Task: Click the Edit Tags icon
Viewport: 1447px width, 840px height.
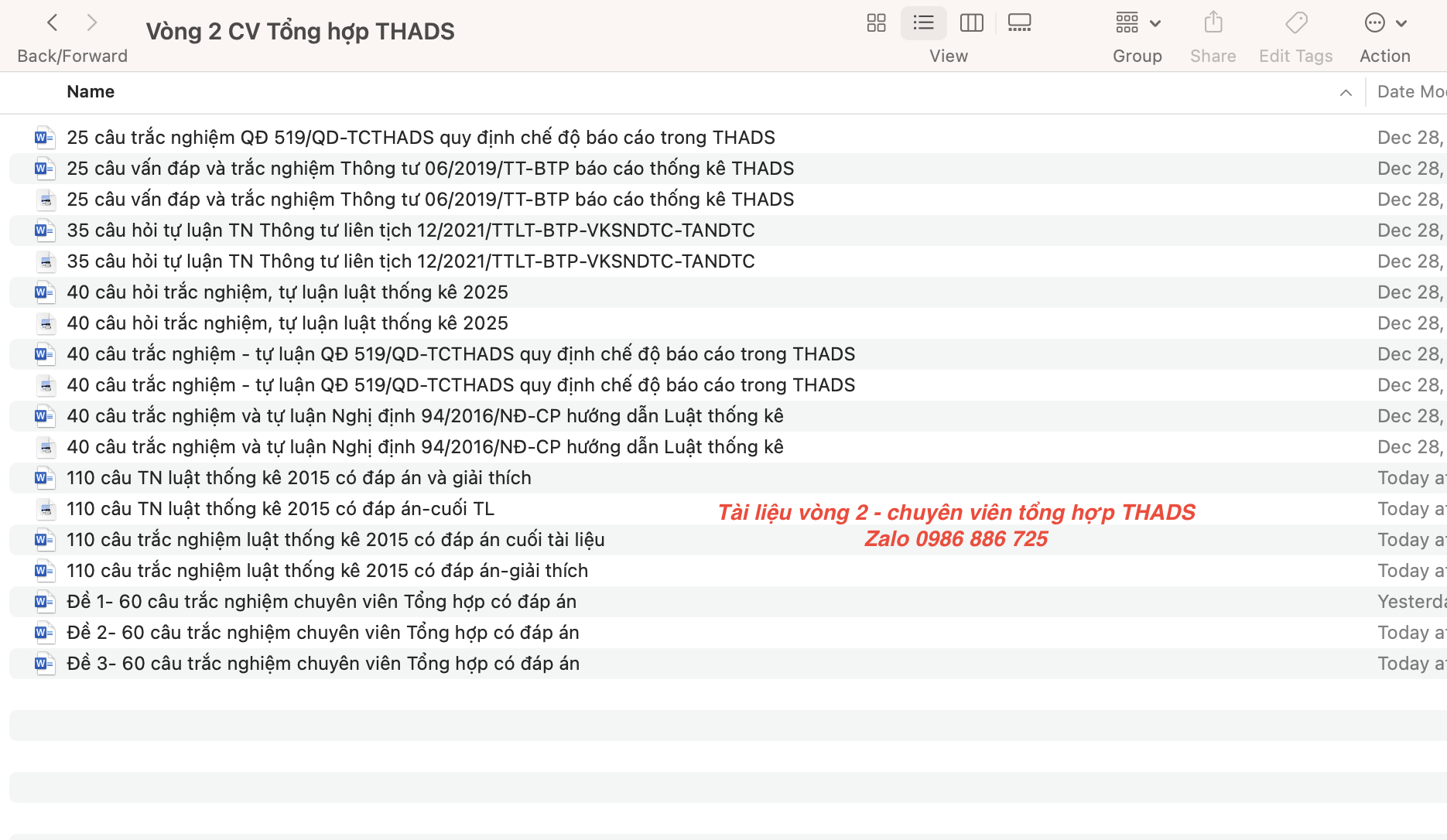Action: point(1295,23)
